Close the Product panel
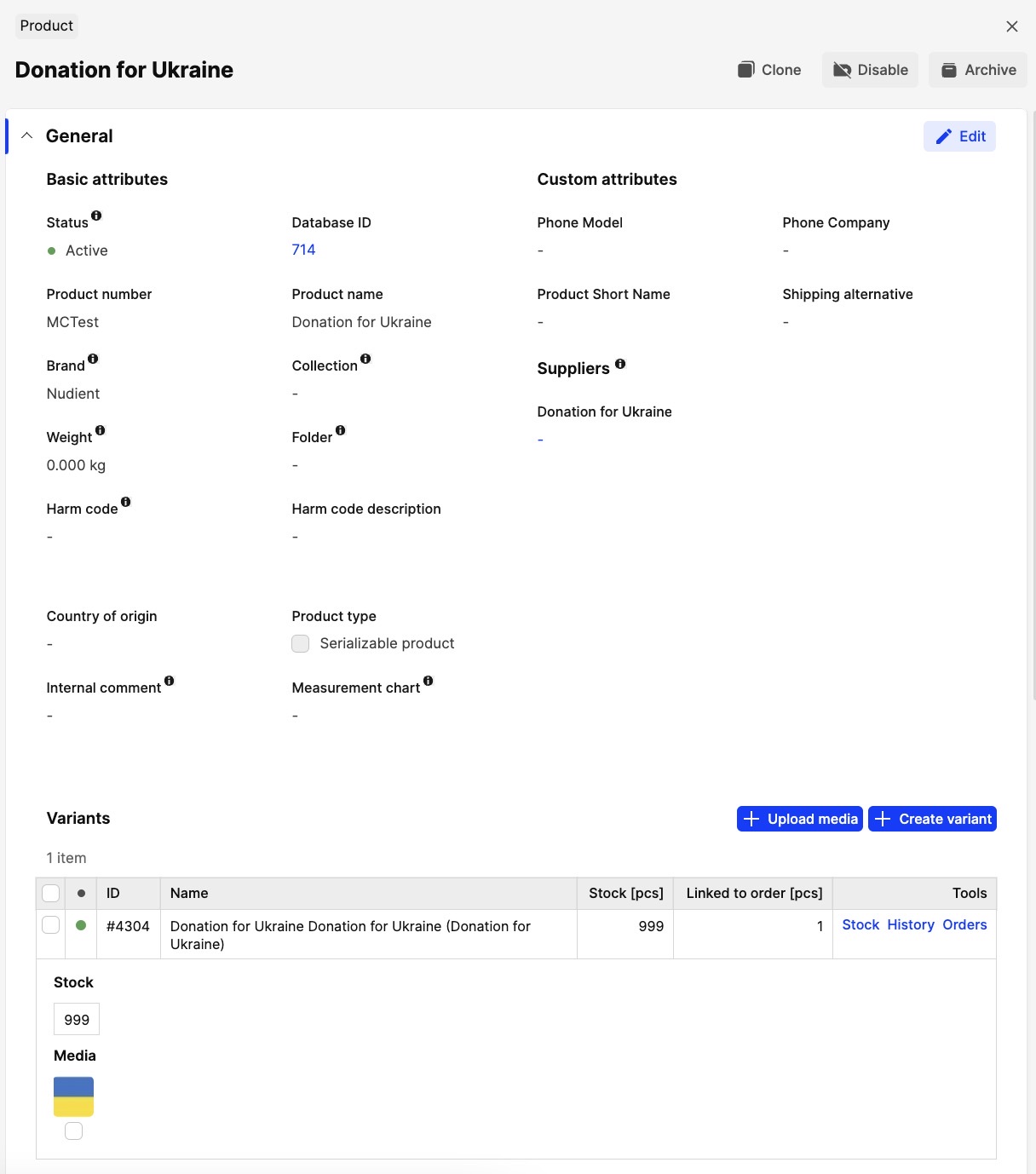 click(1011, 26)
